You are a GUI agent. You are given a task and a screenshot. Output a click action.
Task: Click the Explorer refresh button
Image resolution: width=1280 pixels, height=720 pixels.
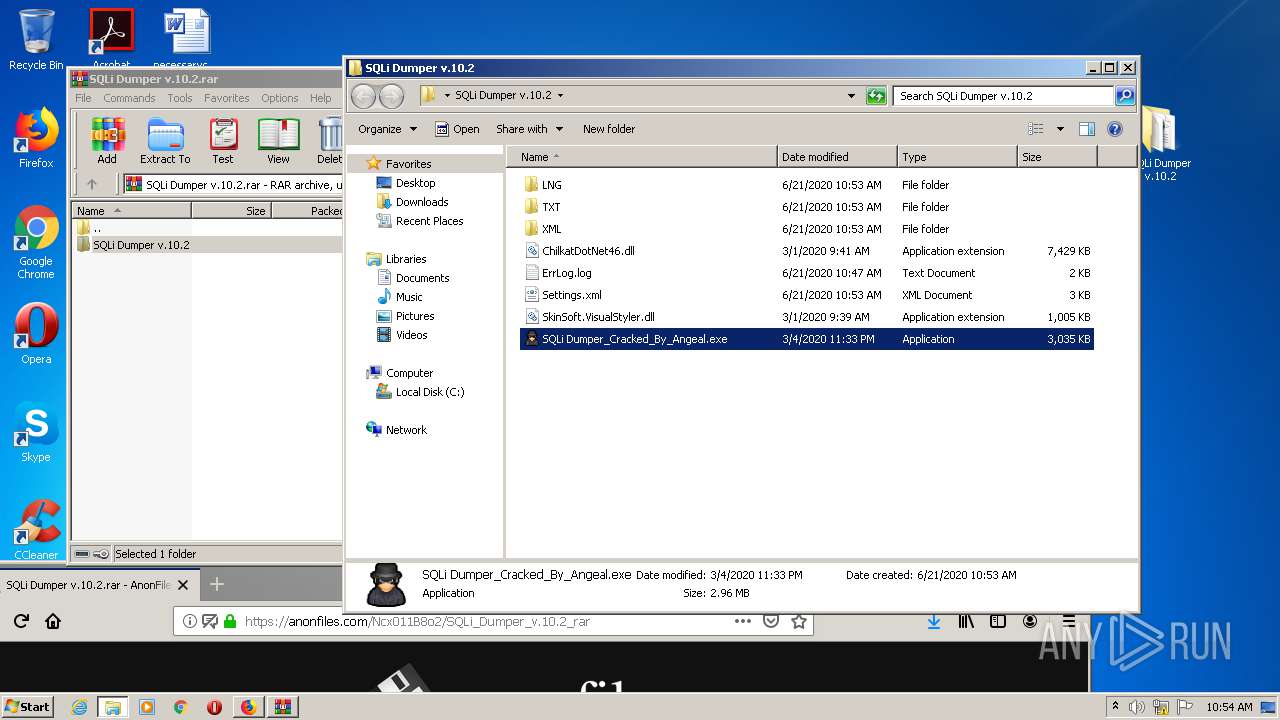[876, 96]
